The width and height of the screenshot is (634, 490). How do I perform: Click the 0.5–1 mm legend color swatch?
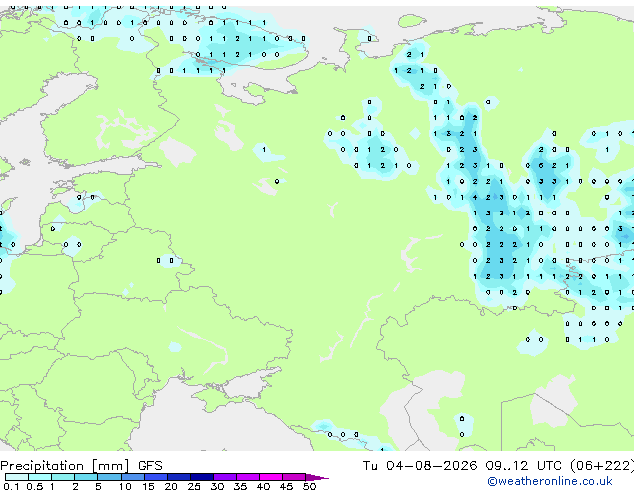tap(40, 477)
